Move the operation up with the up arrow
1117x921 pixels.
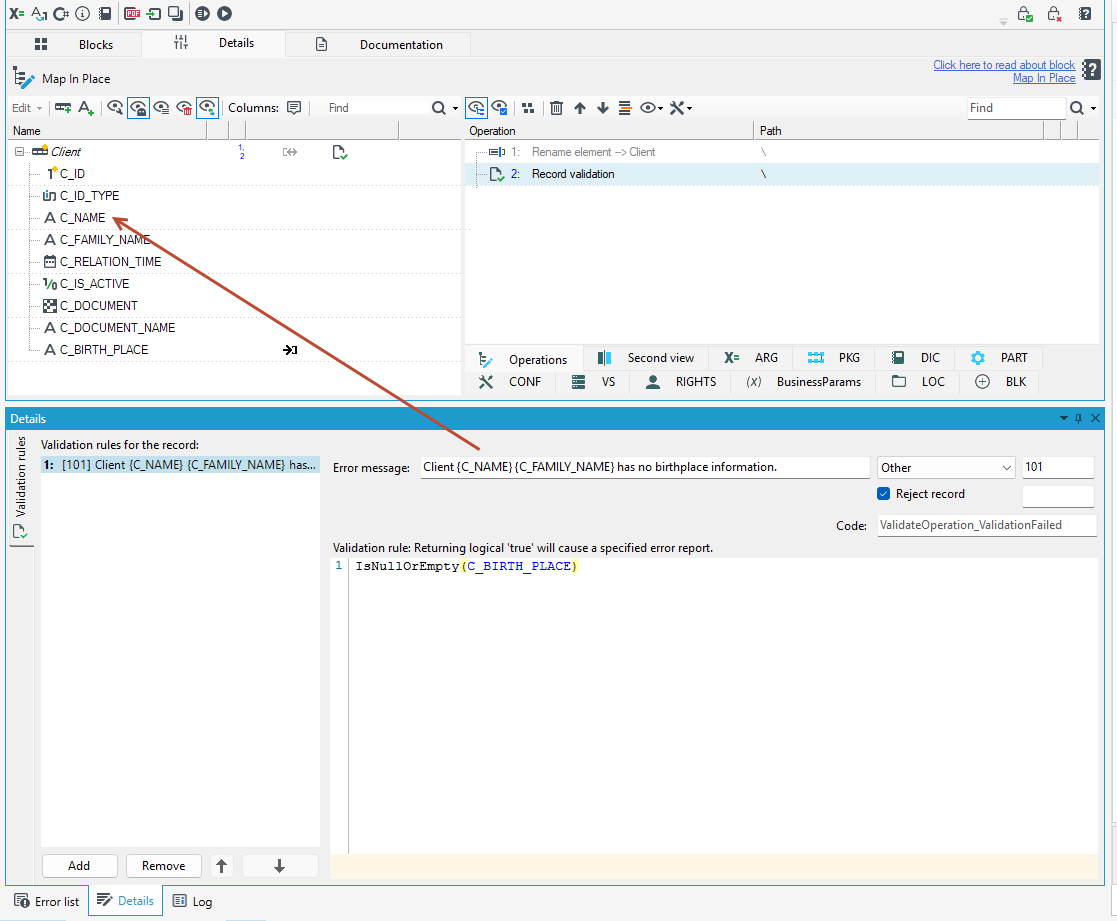pos(580,108)
